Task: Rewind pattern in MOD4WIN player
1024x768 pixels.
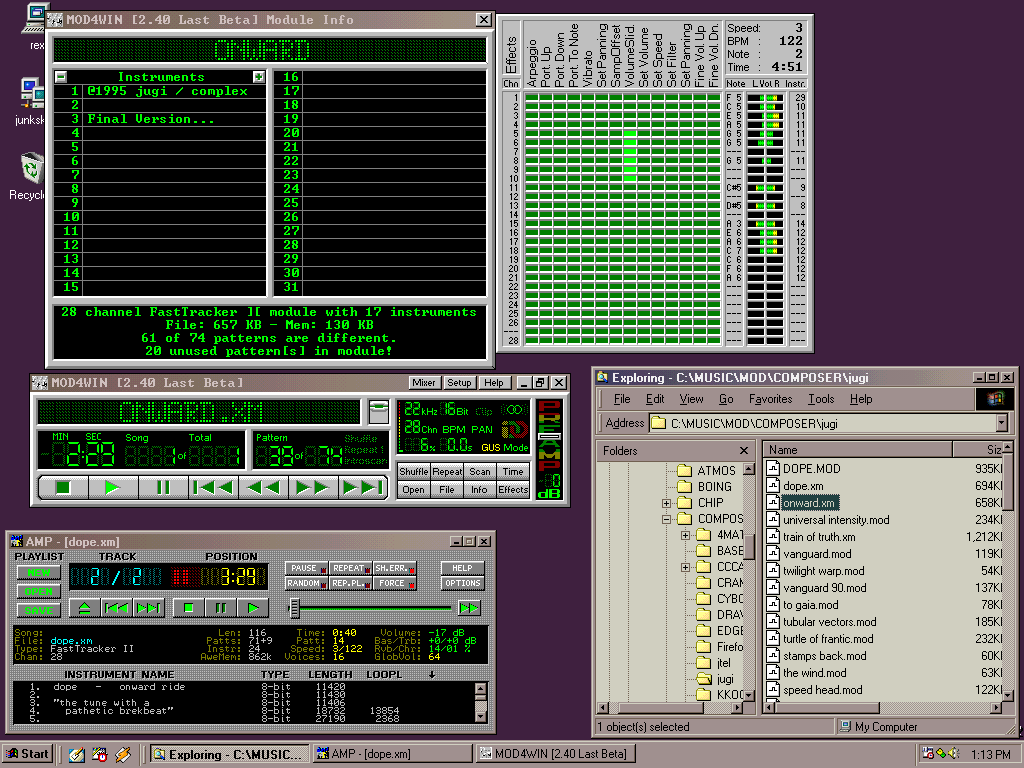Action: tap(264, 487)
